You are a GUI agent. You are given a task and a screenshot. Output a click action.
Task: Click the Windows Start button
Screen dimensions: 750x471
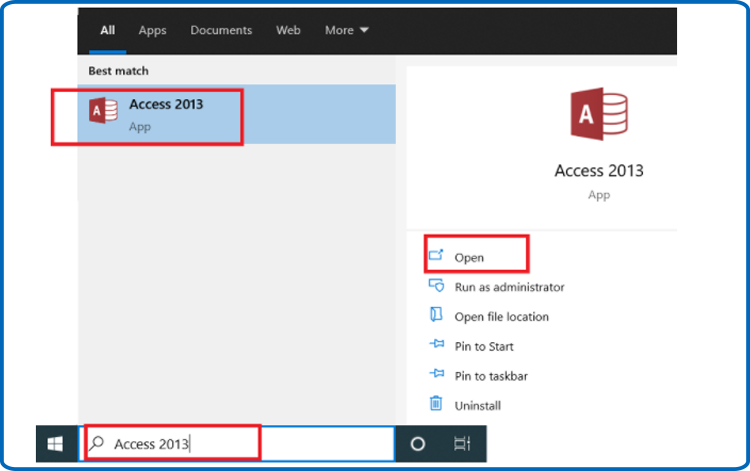coord(55,444)
